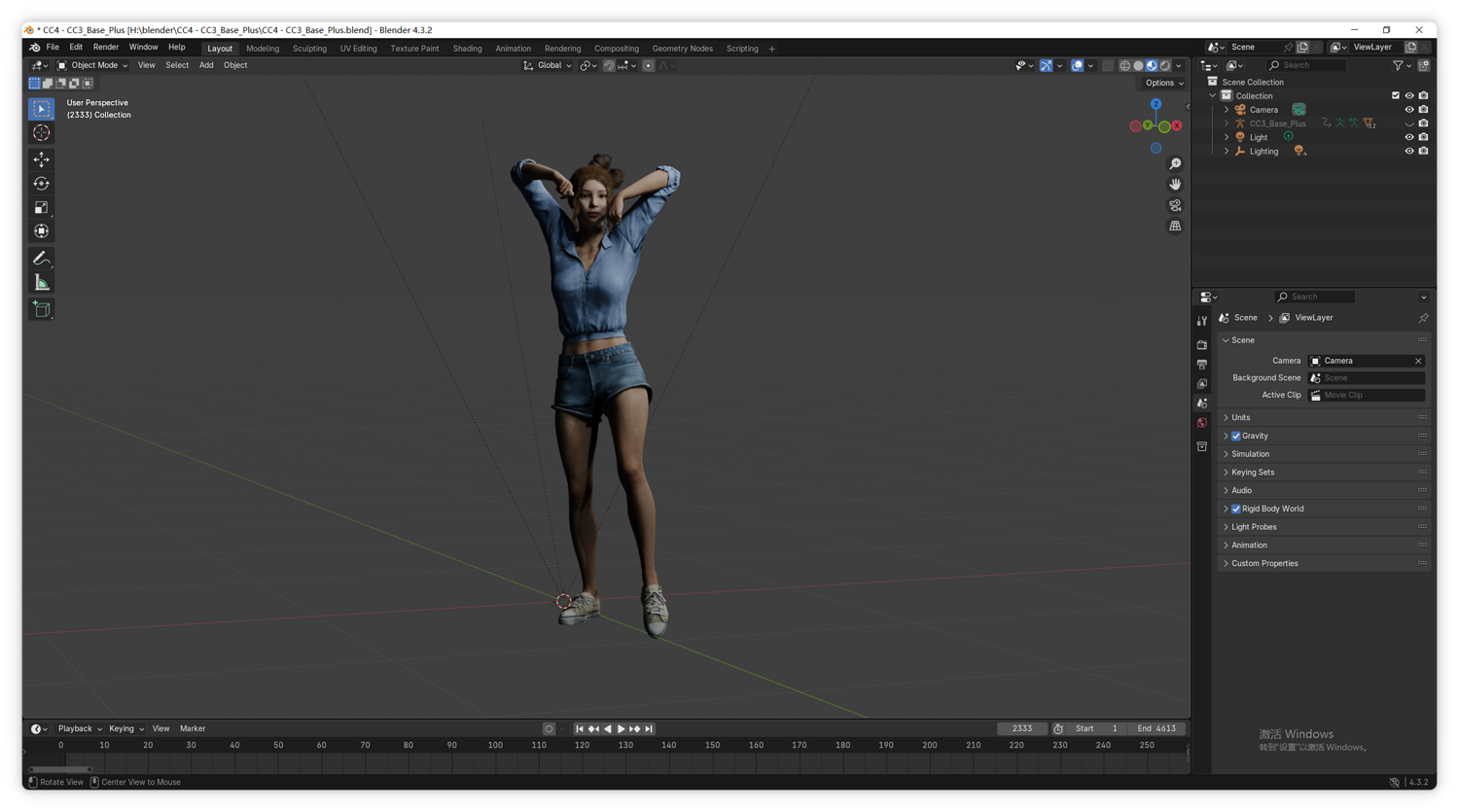This screenshot has width=1459, height=812.
Task: Open the Transform Orientation dropdown showing Global
Action: 548,65
